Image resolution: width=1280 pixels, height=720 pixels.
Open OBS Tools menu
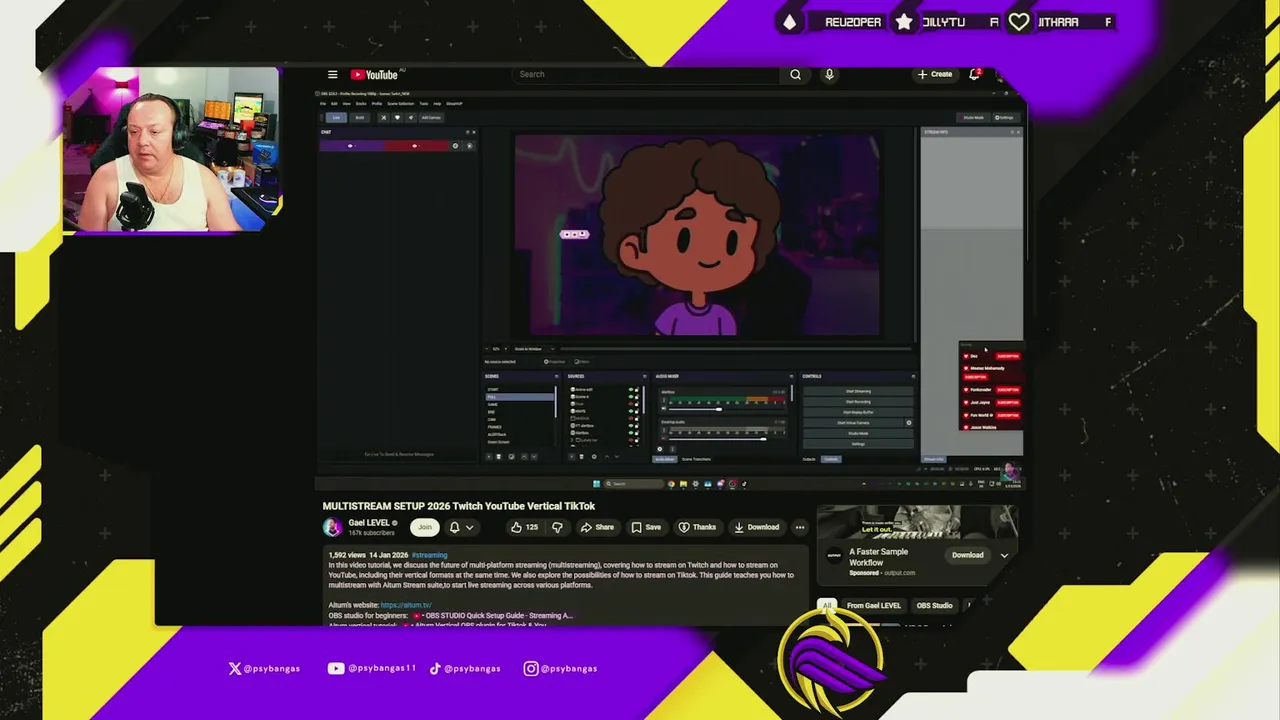click(x=424, y=104)
